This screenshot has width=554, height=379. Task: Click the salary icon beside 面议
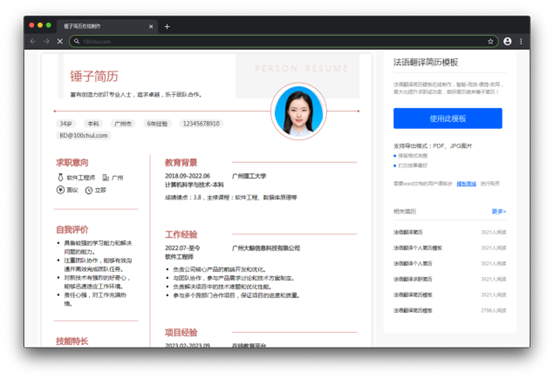(x=60, y=190)
